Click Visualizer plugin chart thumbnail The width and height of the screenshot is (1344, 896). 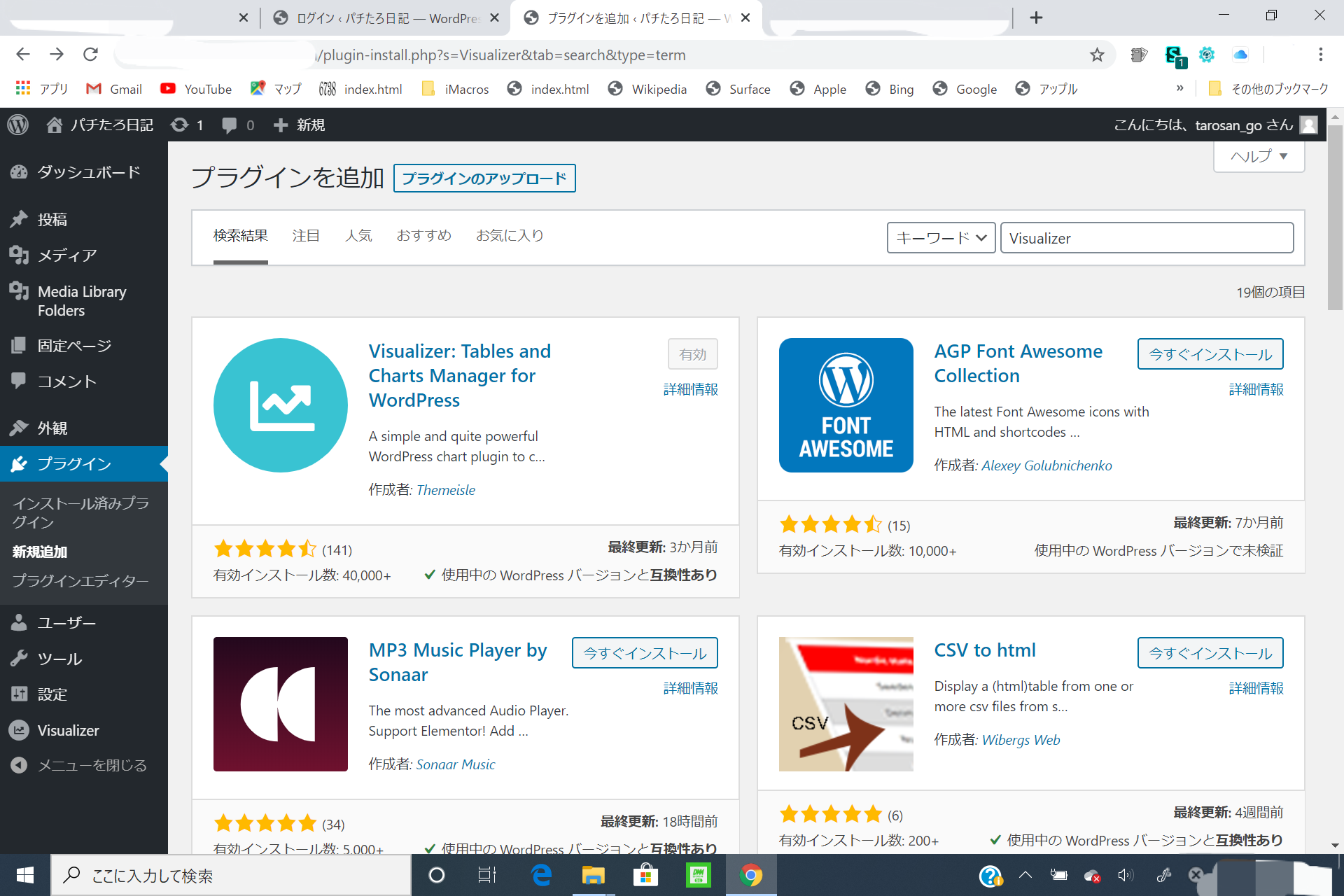pos(281,405)
